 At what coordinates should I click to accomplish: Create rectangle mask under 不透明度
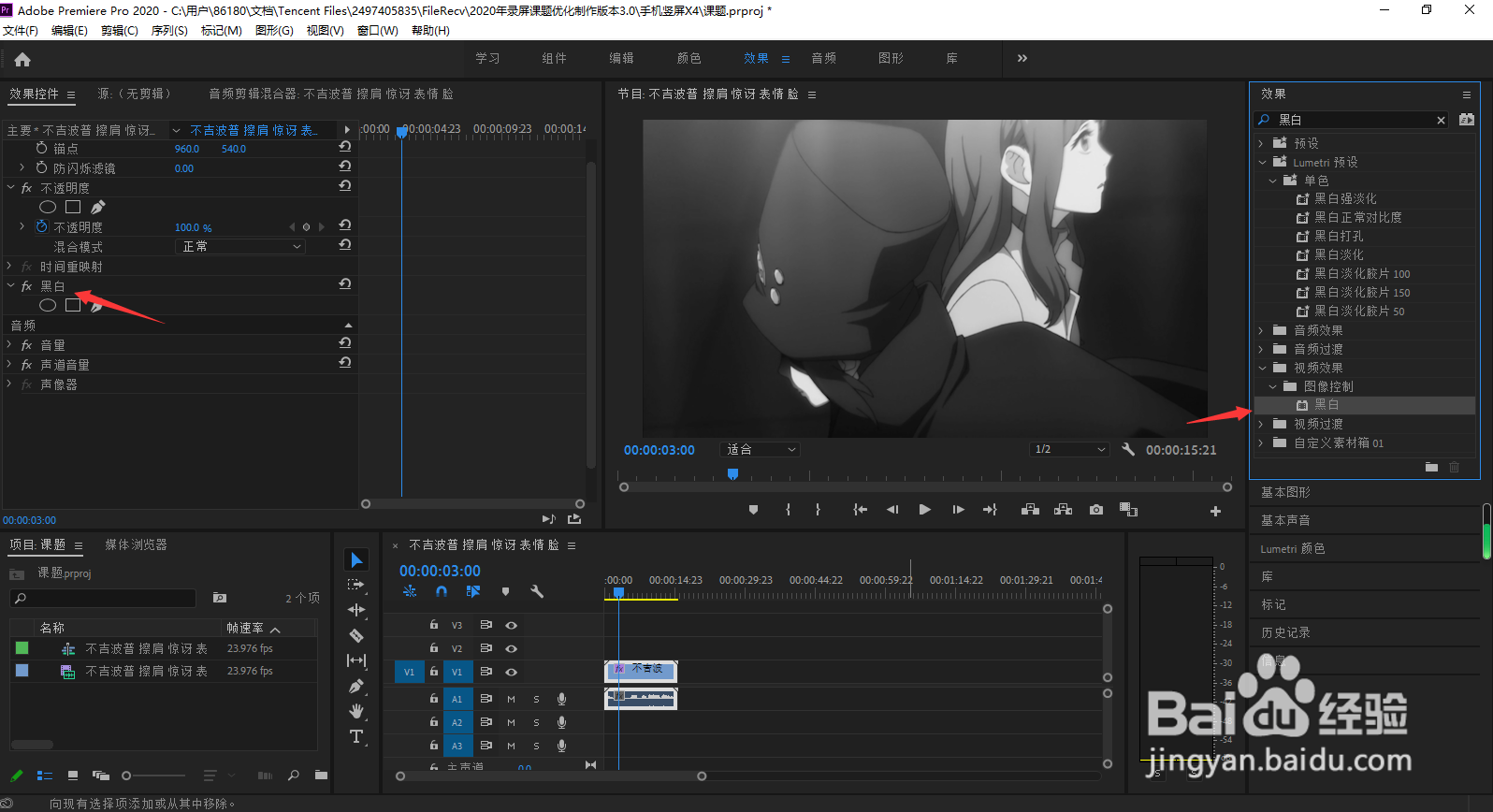point(73,207)
